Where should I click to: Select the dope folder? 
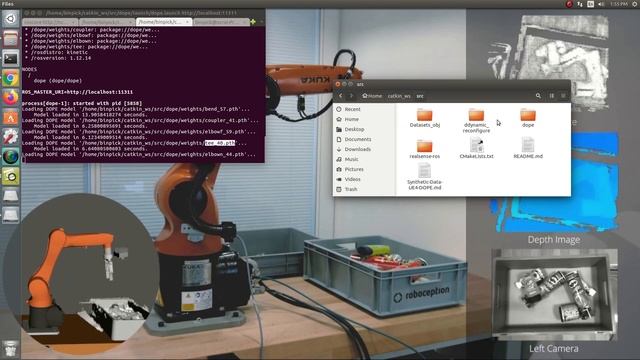click(528, 118)
